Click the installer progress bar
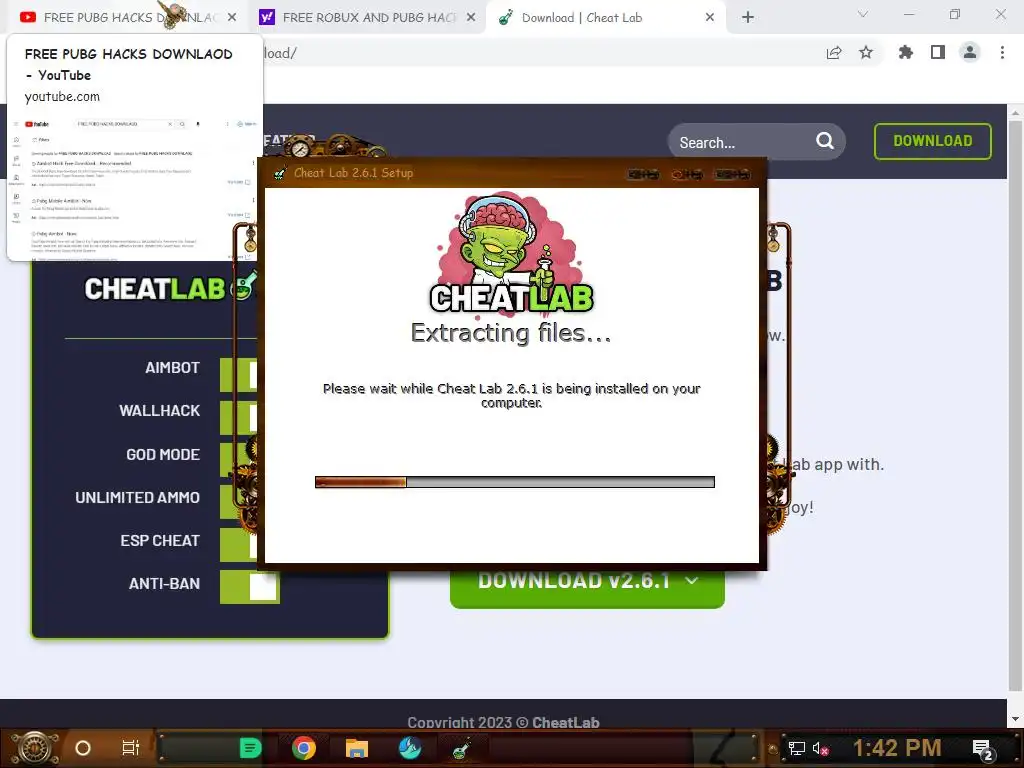This screenshot has height=768, width=1024. click(515, 482)
